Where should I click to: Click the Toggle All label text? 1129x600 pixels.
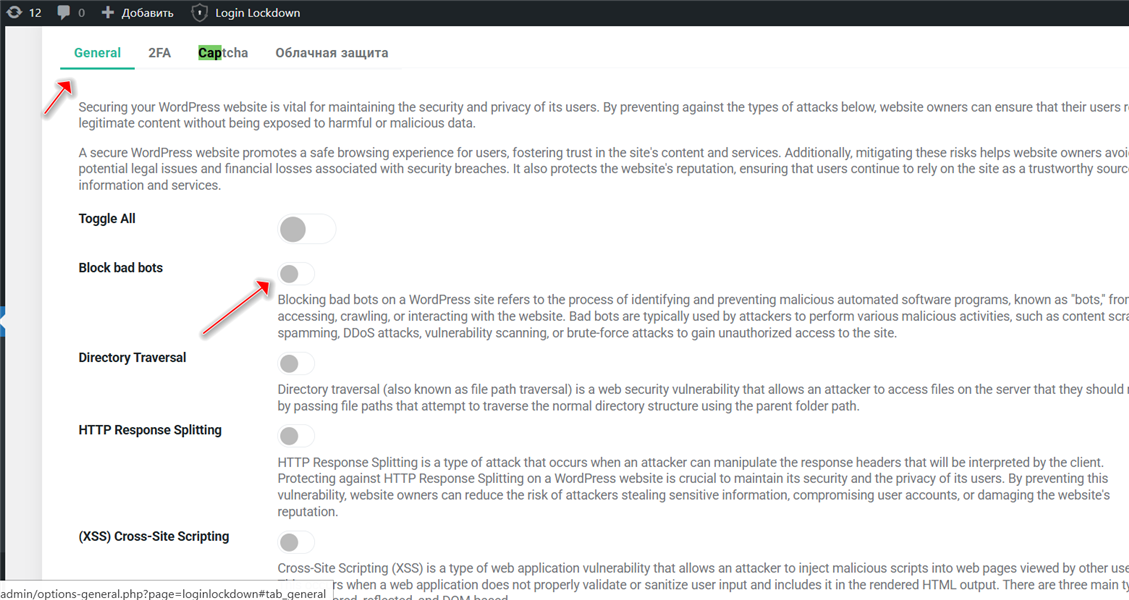coord(107,219)
